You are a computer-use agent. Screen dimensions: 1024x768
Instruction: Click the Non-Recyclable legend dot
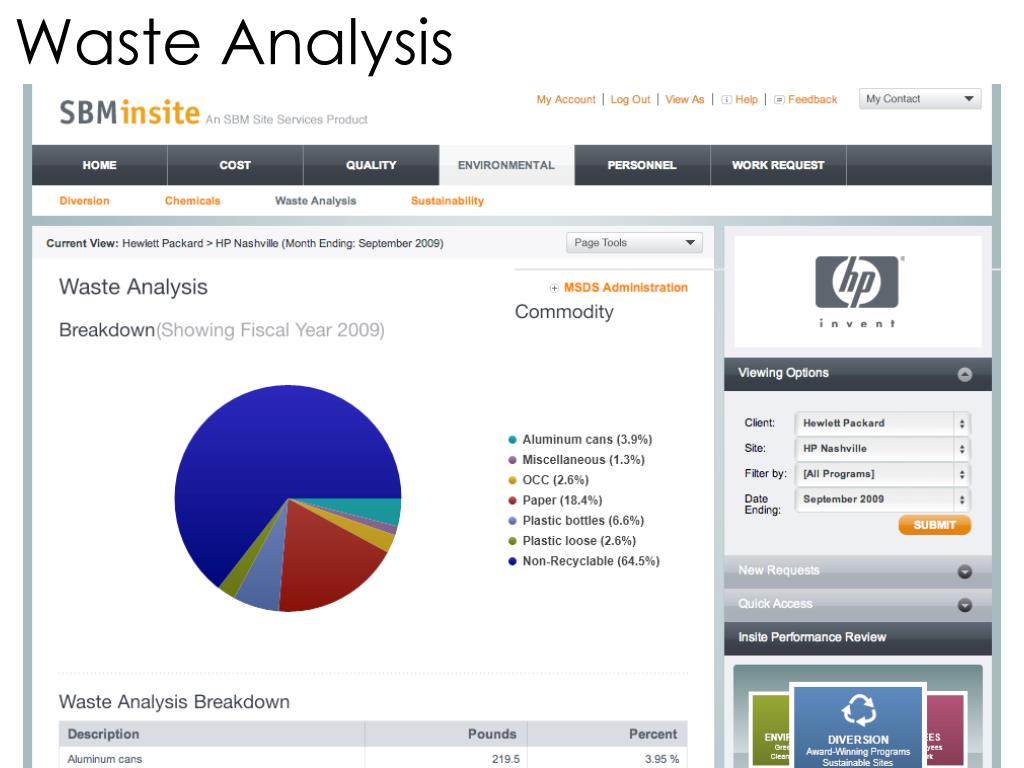click(x=512, y=561)
